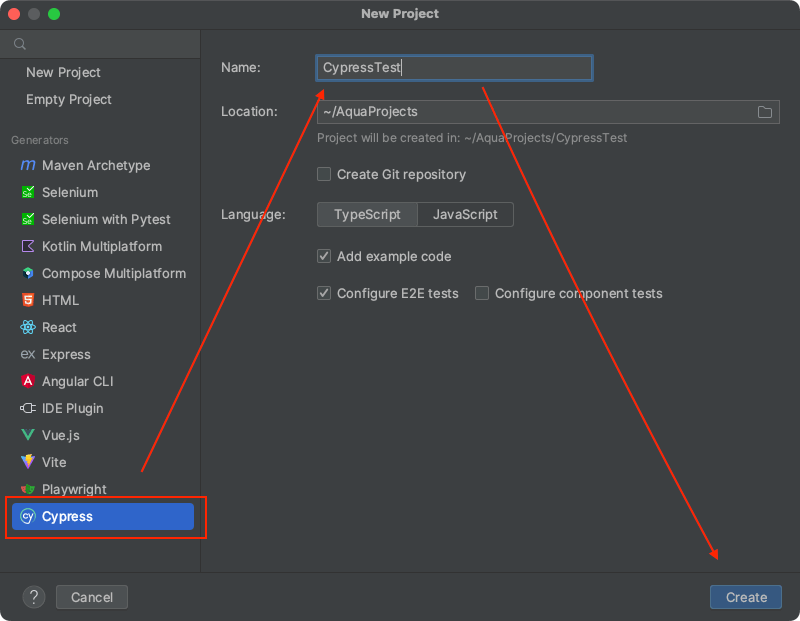Click the IDE Plugin plug icon

(28, 408)
